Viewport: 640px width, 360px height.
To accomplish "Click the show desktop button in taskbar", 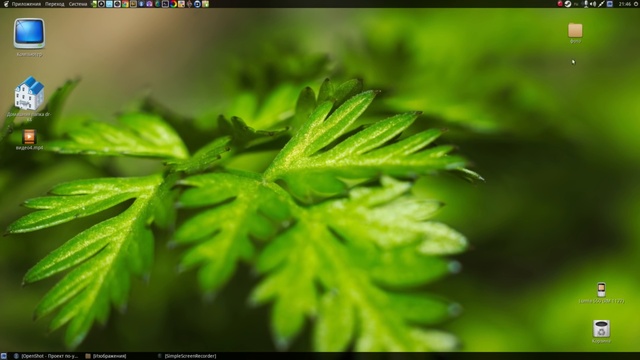I will (x=4, y=356).
